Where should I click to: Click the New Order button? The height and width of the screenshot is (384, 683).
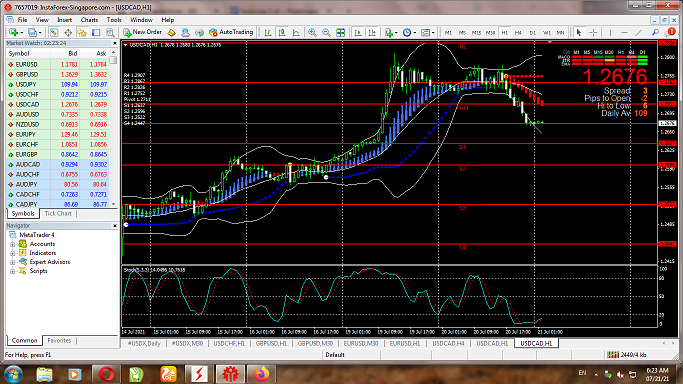pyautogui.click(x=142, y=32)
